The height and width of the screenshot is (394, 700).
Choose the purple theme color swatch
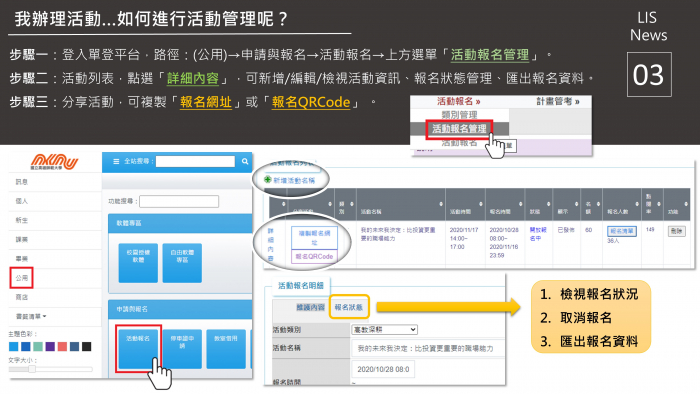[50, 347]
